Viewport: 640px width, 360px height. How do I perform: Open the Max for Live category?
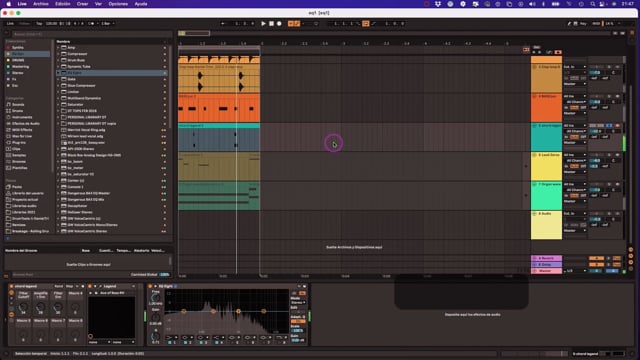coord(22,136)
